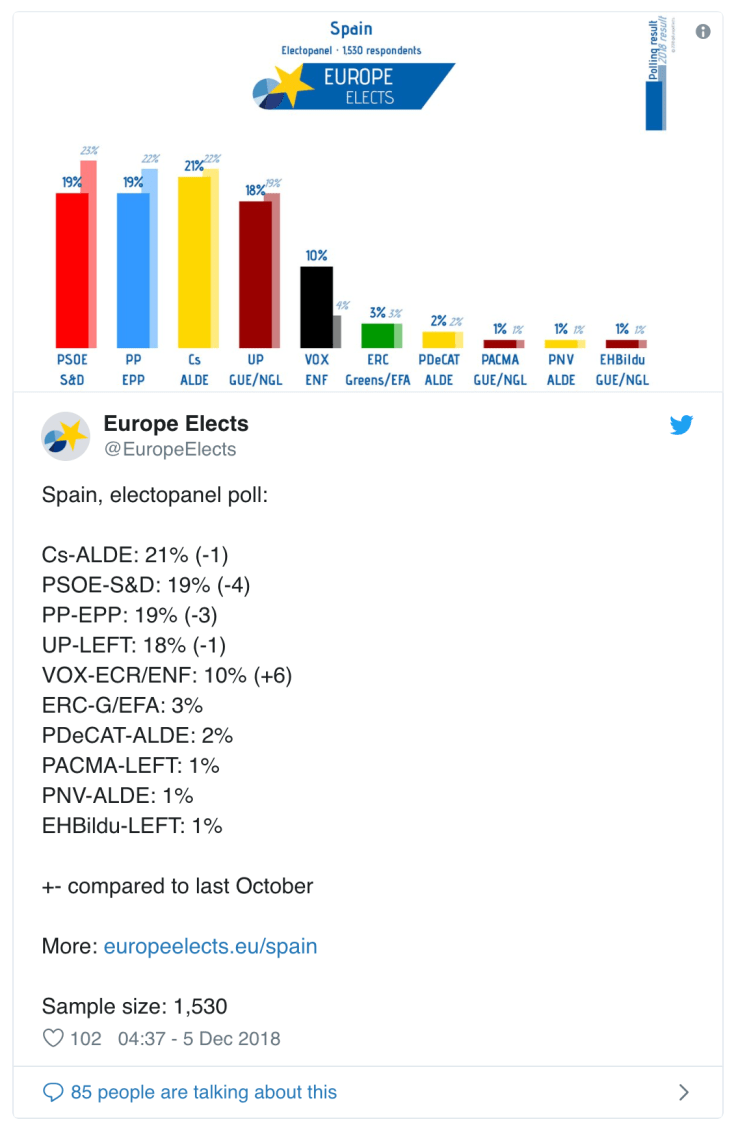Click the black VOX bar
The width and height of the screenshot is (736, 1134).
point(318,305)
